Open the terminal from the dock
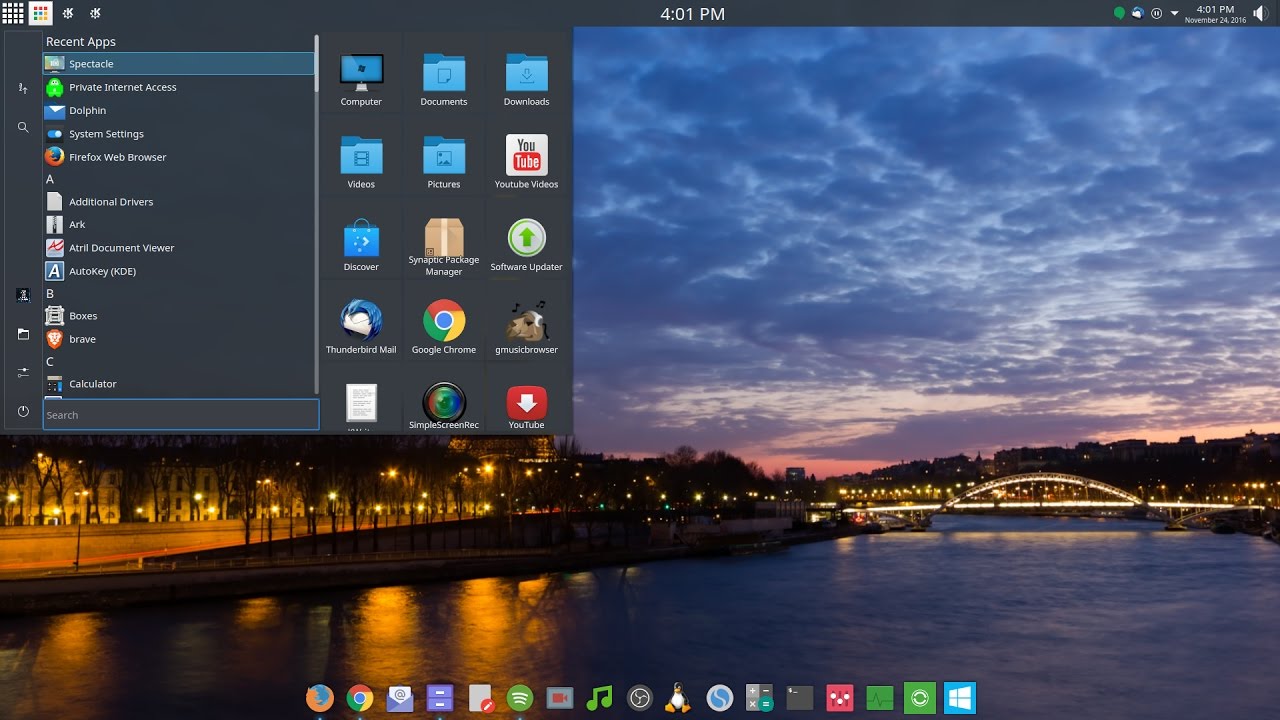This screenshot has width=1280, height=720. [x=800, y=697]
